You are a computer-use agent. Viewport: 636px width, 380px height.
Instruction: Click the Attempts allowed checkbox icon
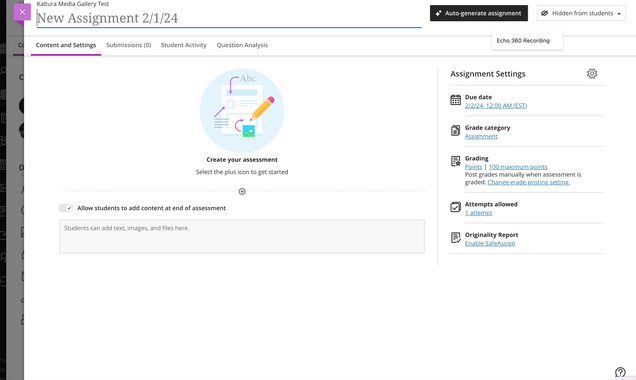(456, 207)
